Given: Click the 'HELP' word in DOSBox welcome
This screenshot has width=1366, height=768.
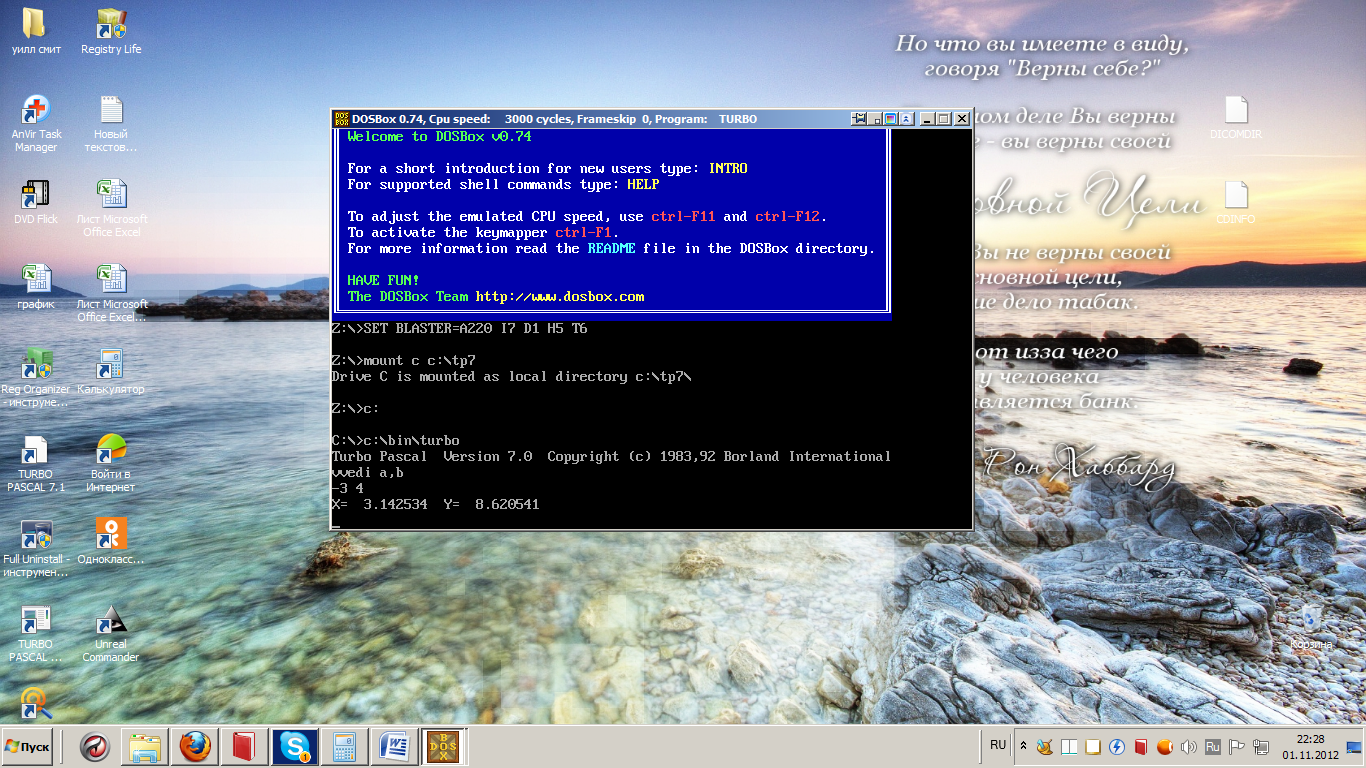Looking at the screenshot, I should [x=644, y=185].
